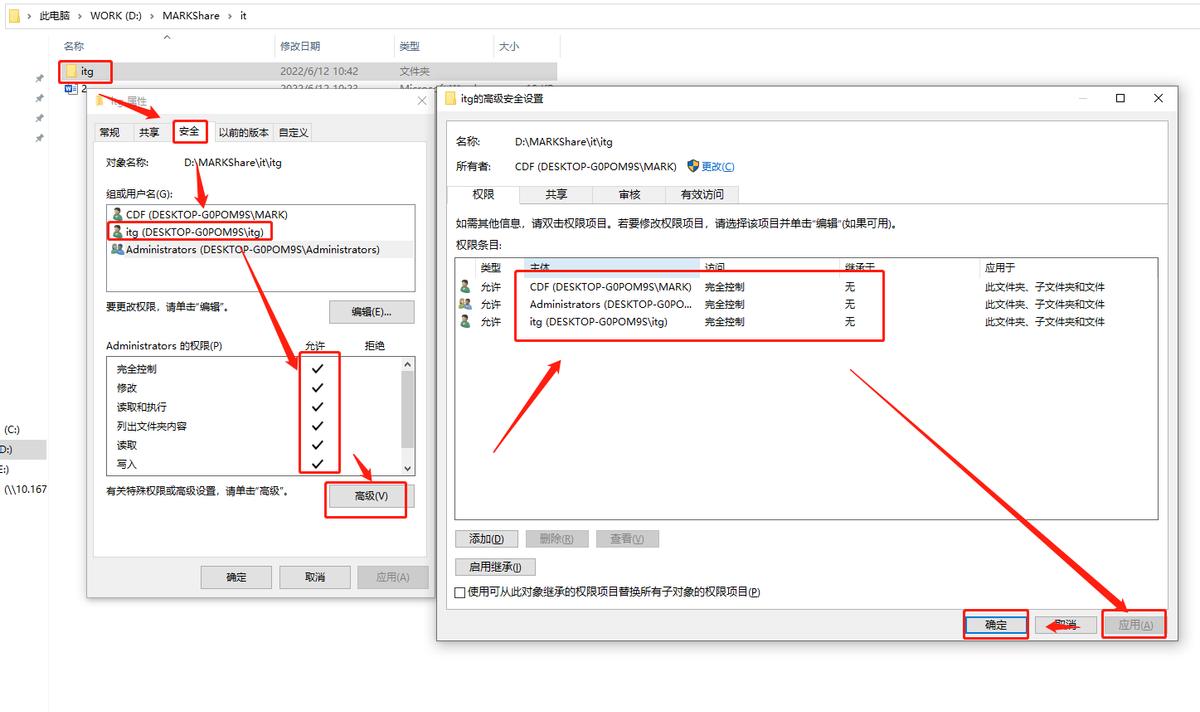The width and height of the screenshot is (1200, 712).
Task: Open the 审核 tab in advanced settings
Action: click(628, 194)
